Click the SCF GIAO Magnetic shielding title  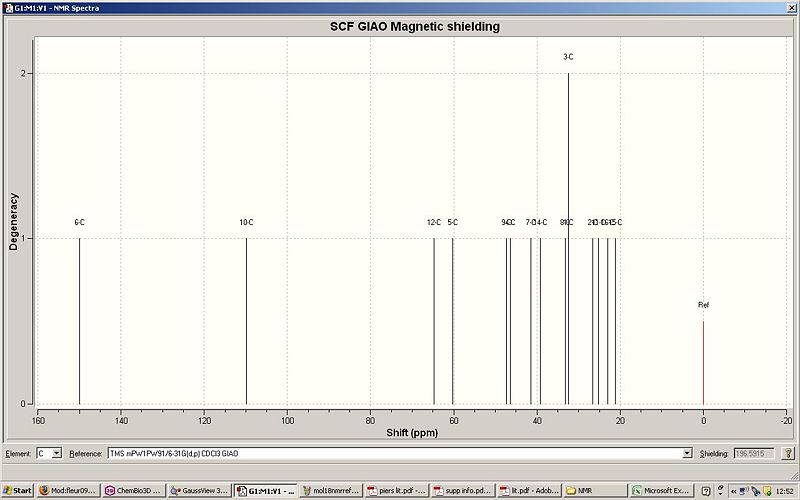click(415, 27)
